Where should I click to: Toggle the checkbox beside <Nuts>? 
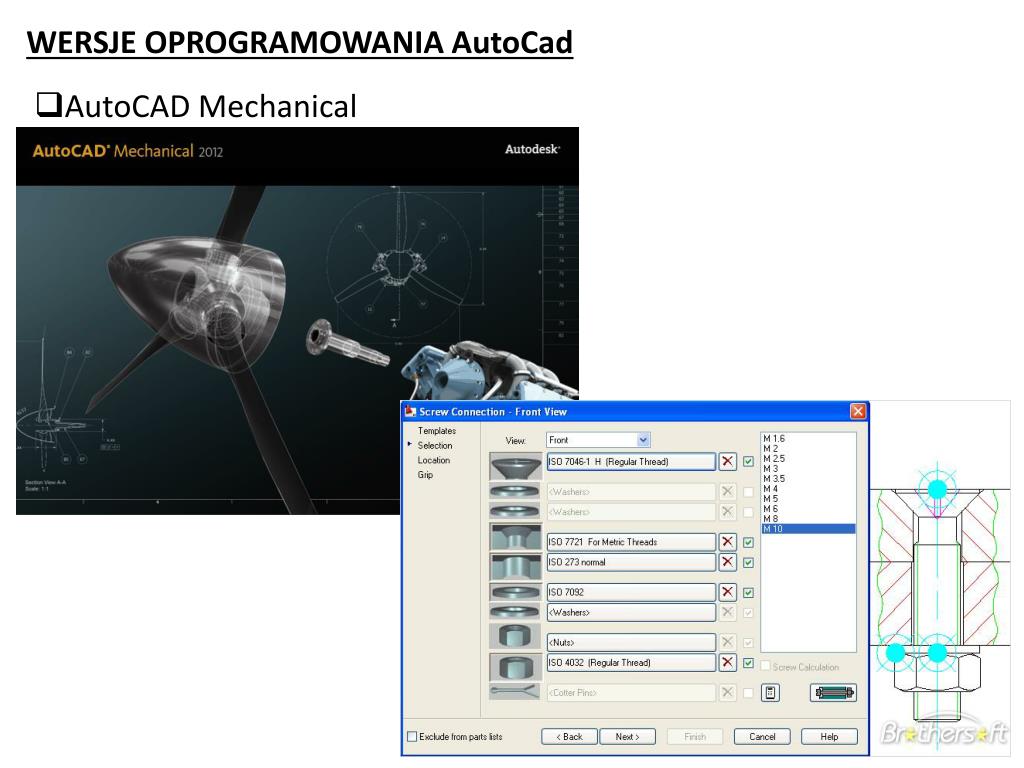(748, 643)
